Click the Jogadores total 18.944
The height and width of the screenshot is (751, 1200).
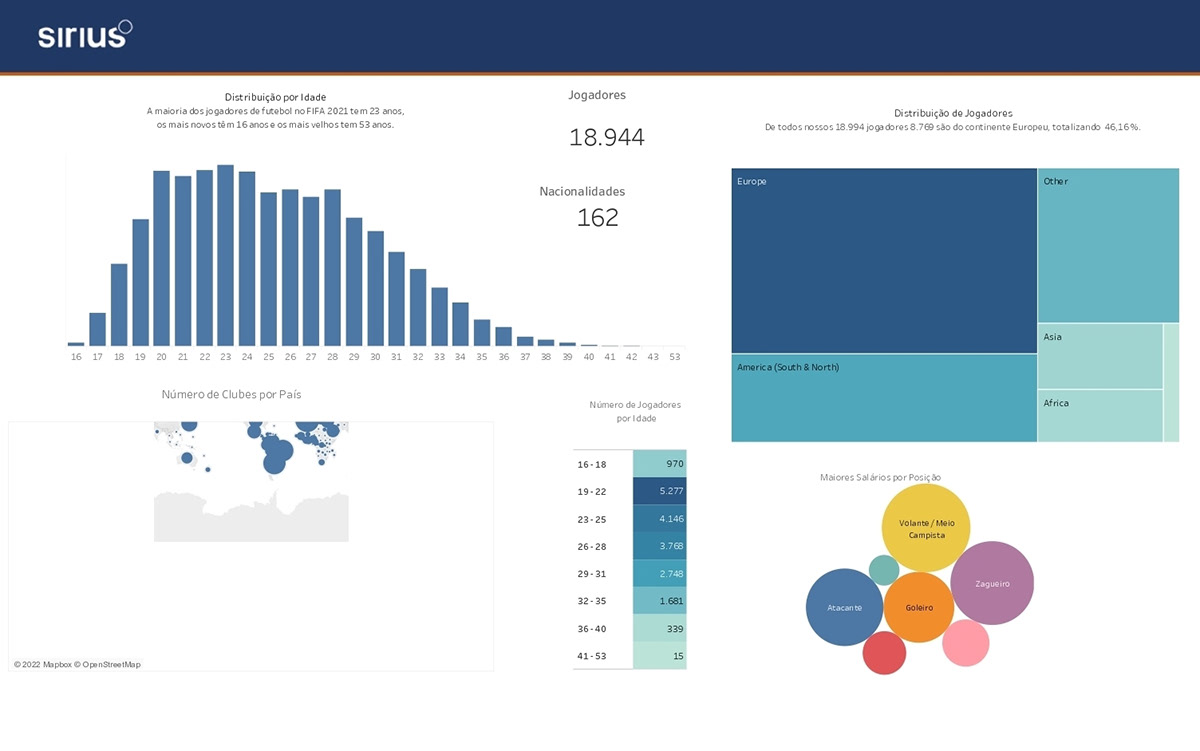pyautogui.click(x=607, y=138)
